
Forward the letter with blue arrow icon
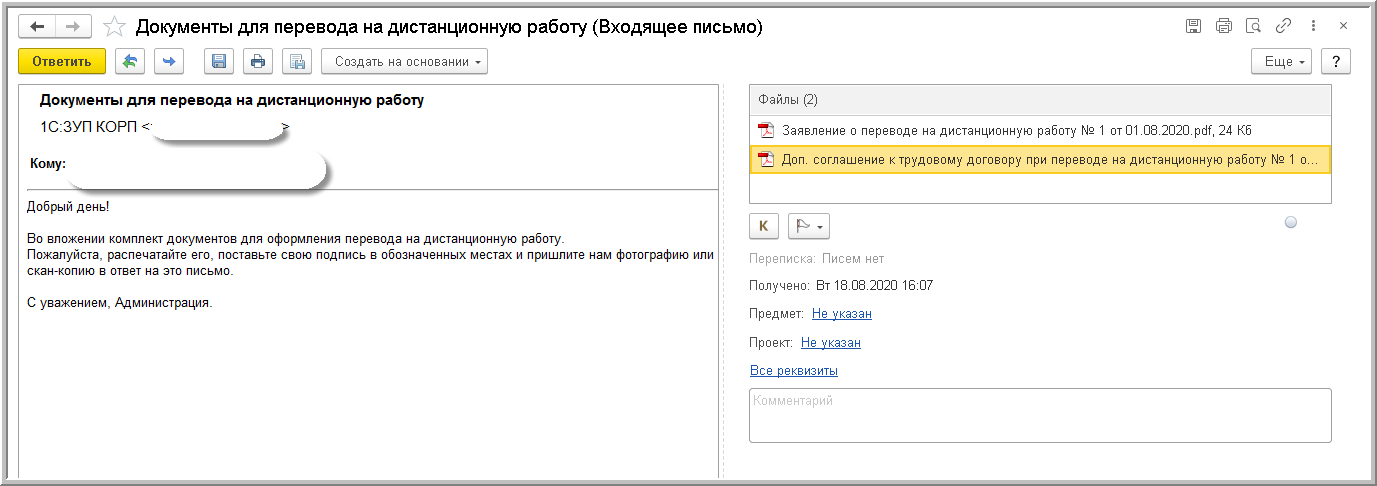(x=168, y=62)
